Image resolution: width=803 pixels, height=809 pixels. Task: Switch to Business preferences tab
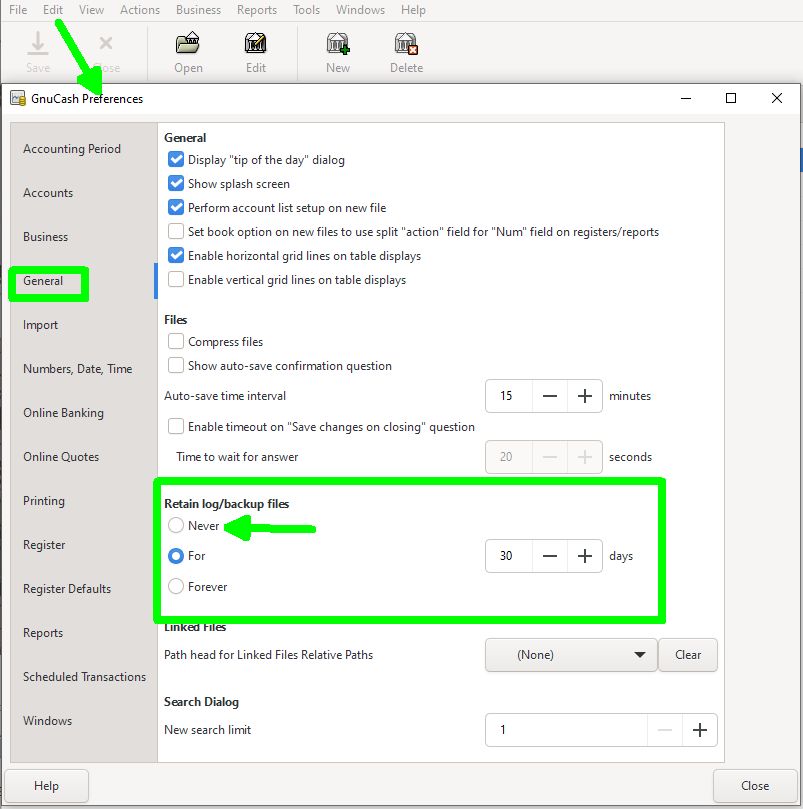tap(83, 237)
